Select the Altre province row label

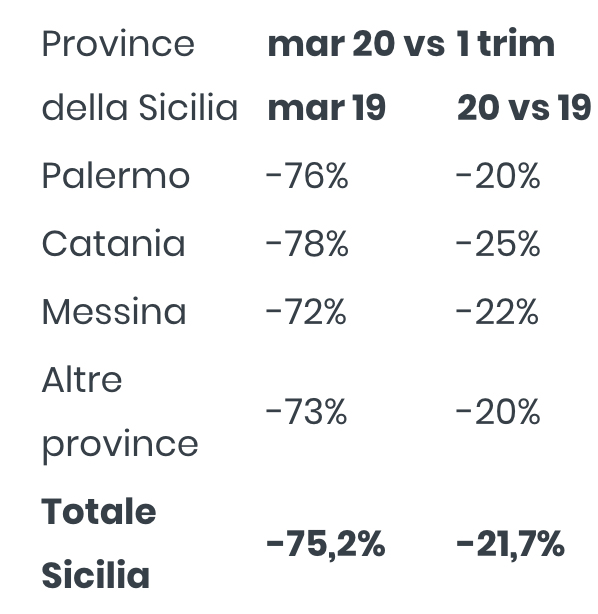120,412
